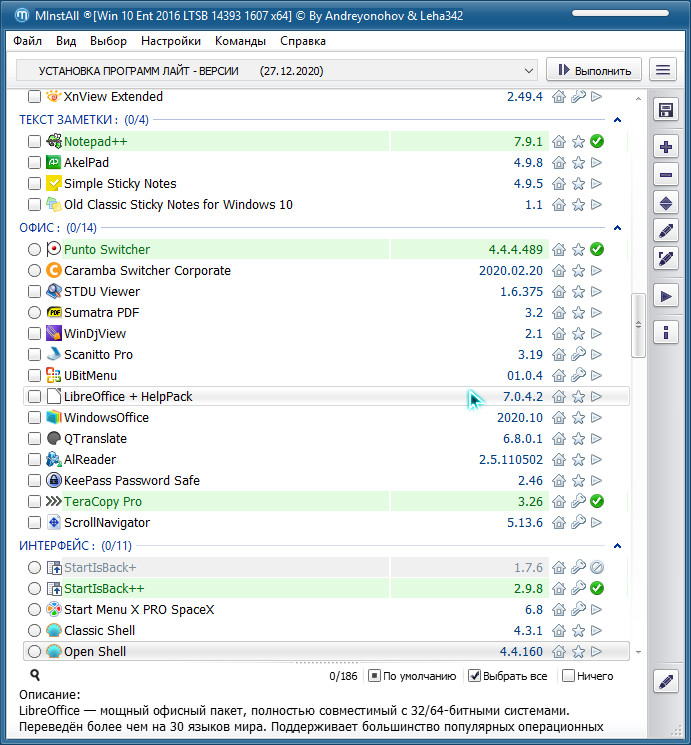The width and height of the screenshot is (691, 745).
Task: Click AlReader version 2.5.110502
Action: [x=510, y=459]
